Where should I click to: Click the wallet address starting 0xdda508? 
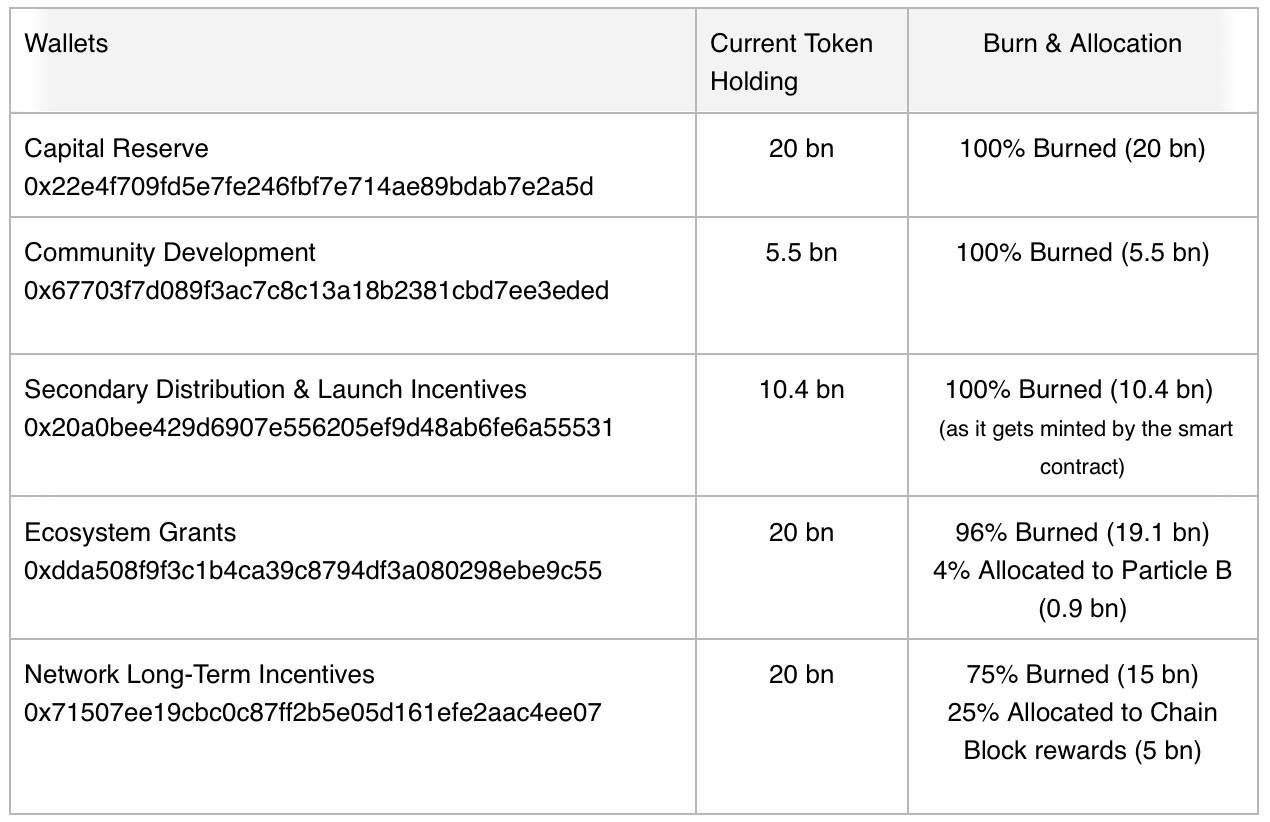coord(312,570)
